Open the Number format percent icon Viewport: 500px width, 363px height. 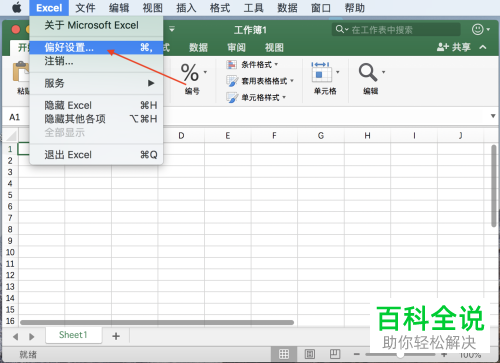click(190, 72)
